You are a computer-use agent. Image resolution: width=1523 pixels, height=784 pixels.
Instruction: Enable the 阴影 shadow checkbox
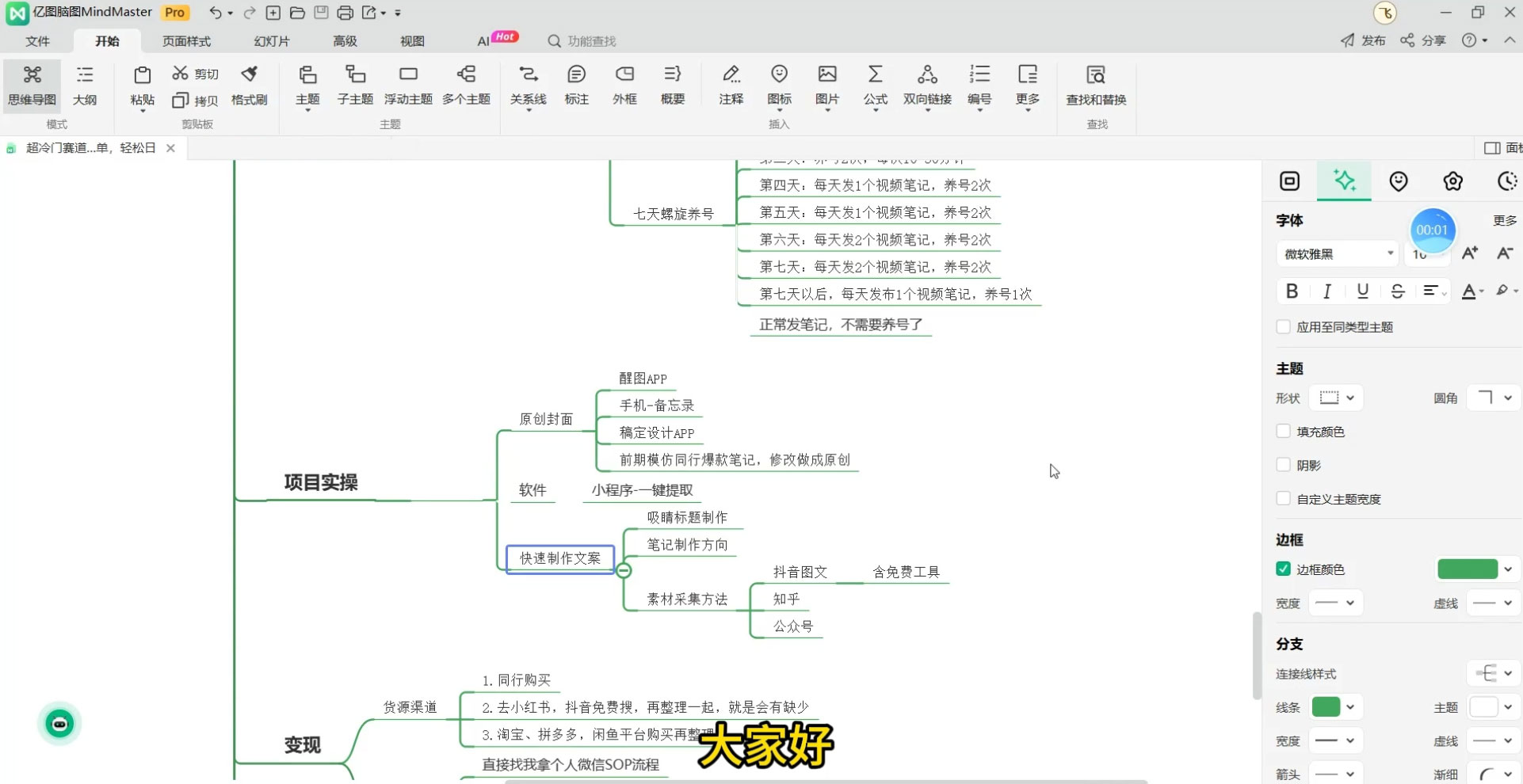[x=1284, y=465]
